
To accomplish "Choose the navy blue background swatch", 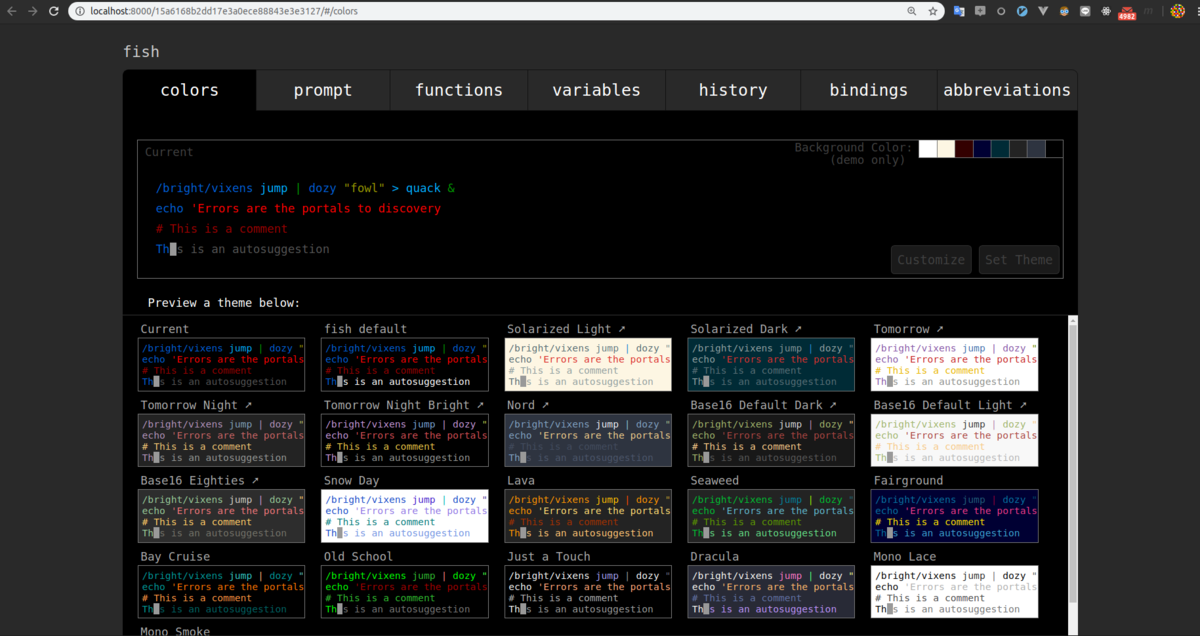I will (x=982, y=149).
